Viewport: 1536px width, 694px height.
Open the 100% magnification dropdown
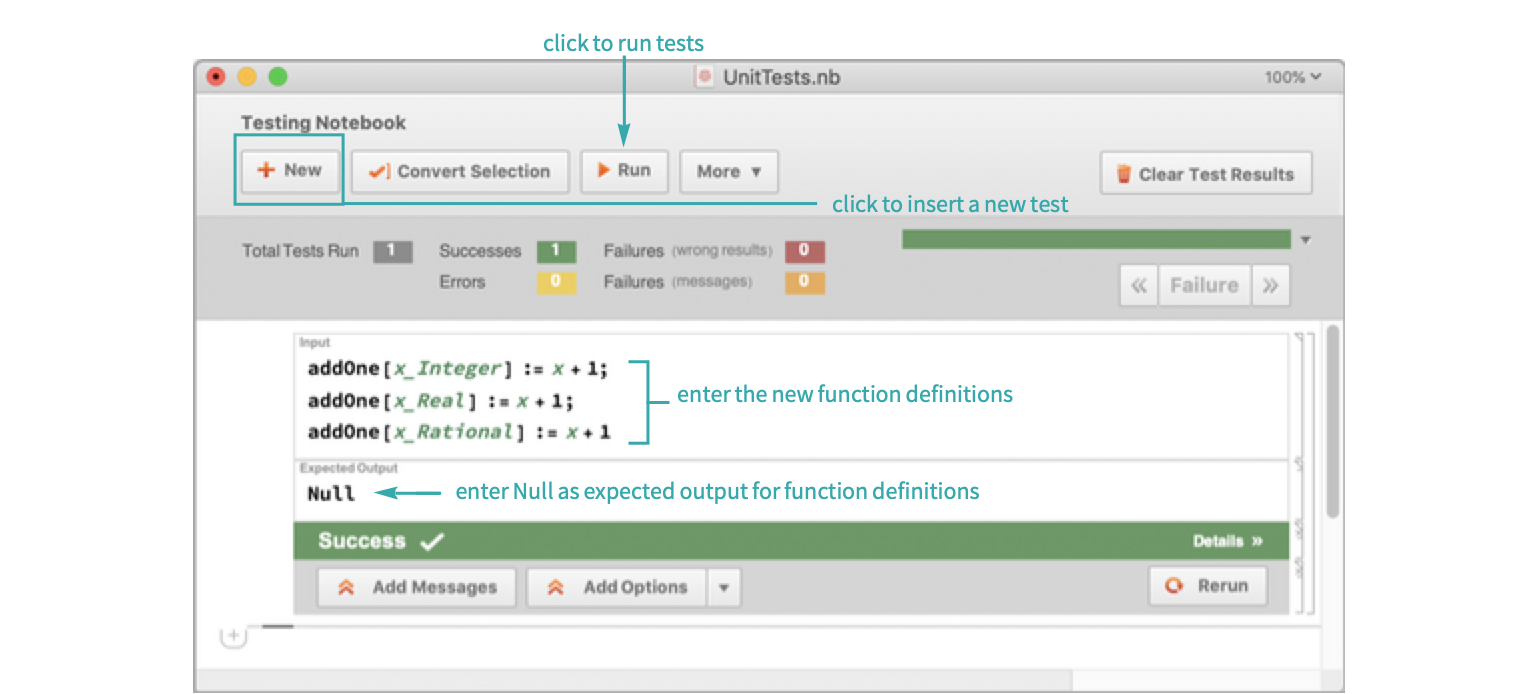tap(1292, 77)
